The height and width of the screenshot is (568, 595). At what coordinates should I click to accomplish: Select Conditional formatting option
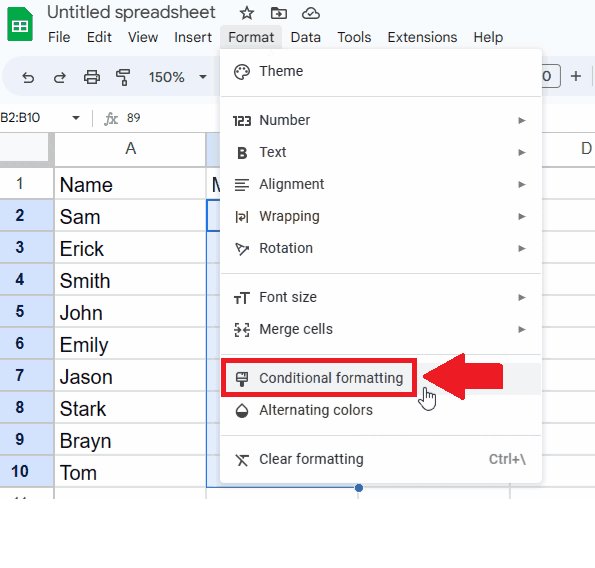[381, 378]
